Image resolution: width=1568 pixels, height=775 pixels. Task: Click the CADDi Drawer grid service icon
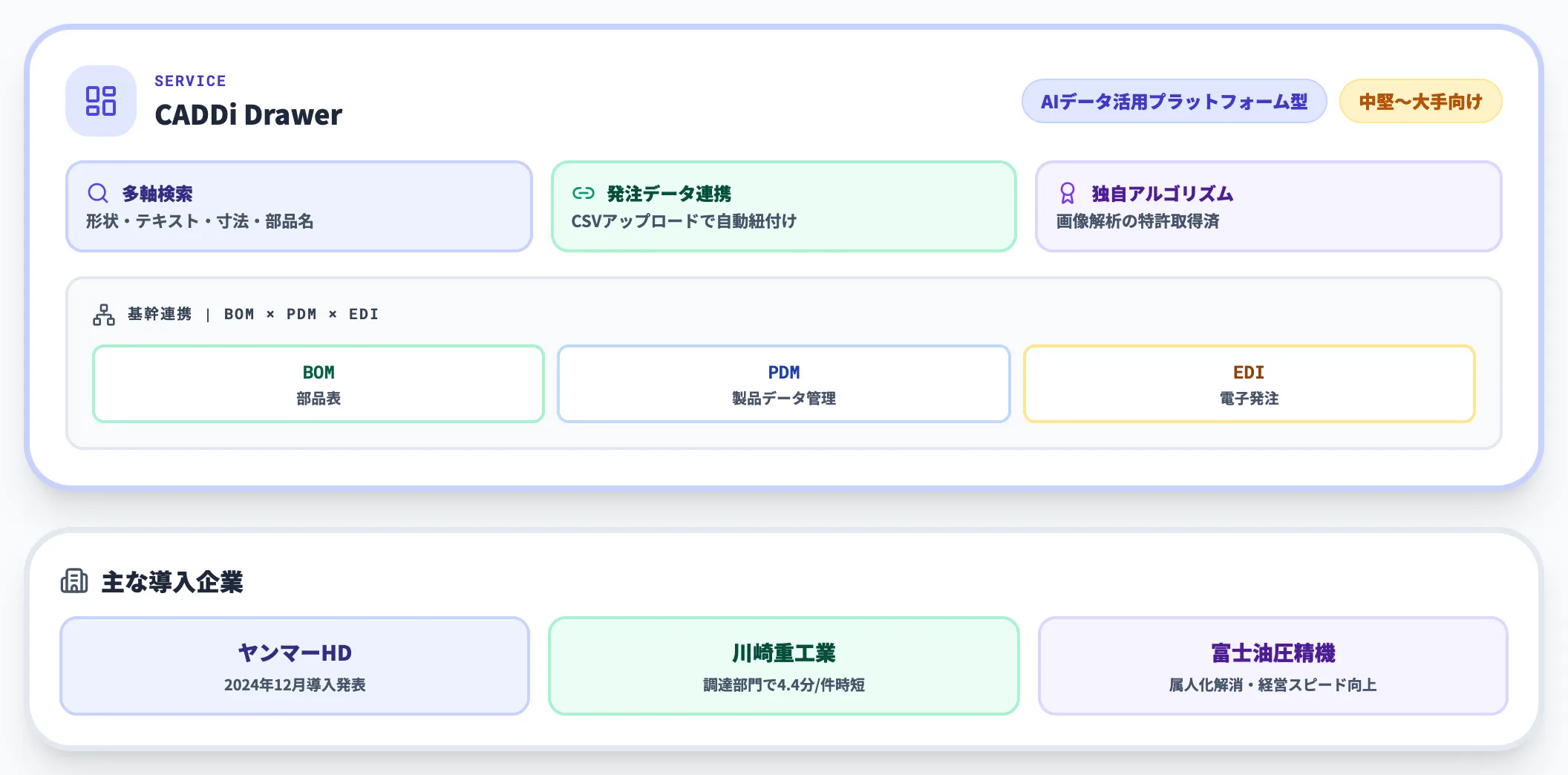[100, 101]
